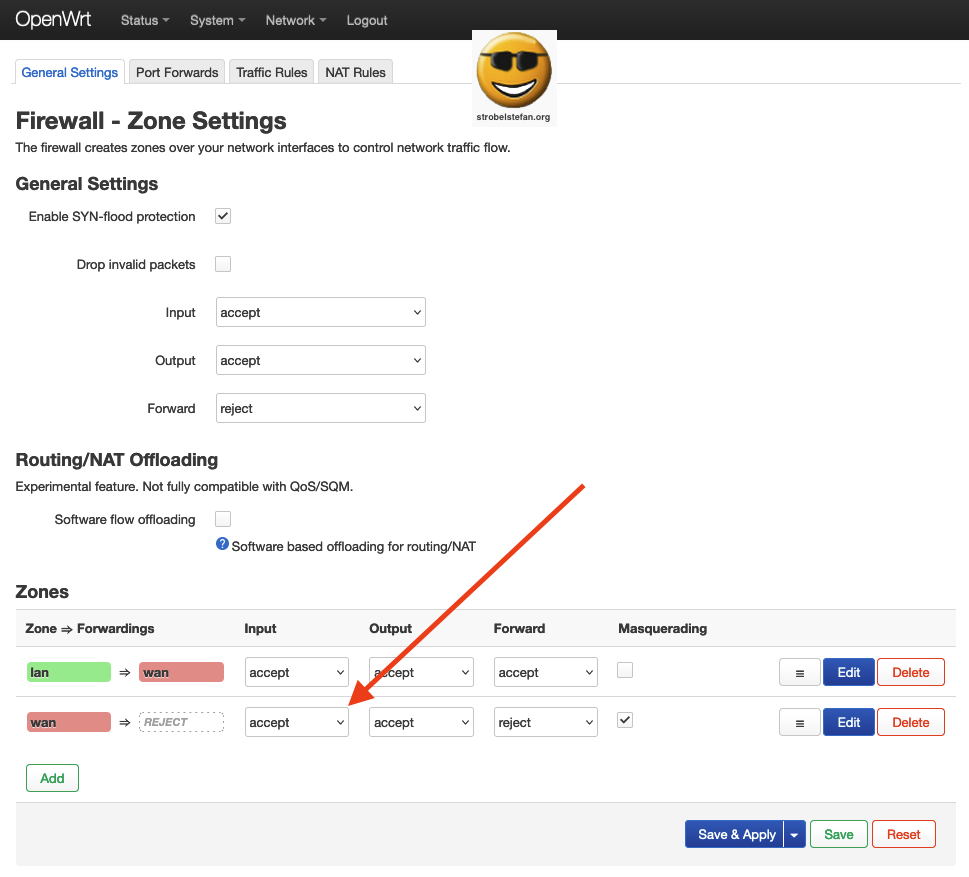Open the general Input policy dropdown
969x877 pixels.
pos(320,313)
